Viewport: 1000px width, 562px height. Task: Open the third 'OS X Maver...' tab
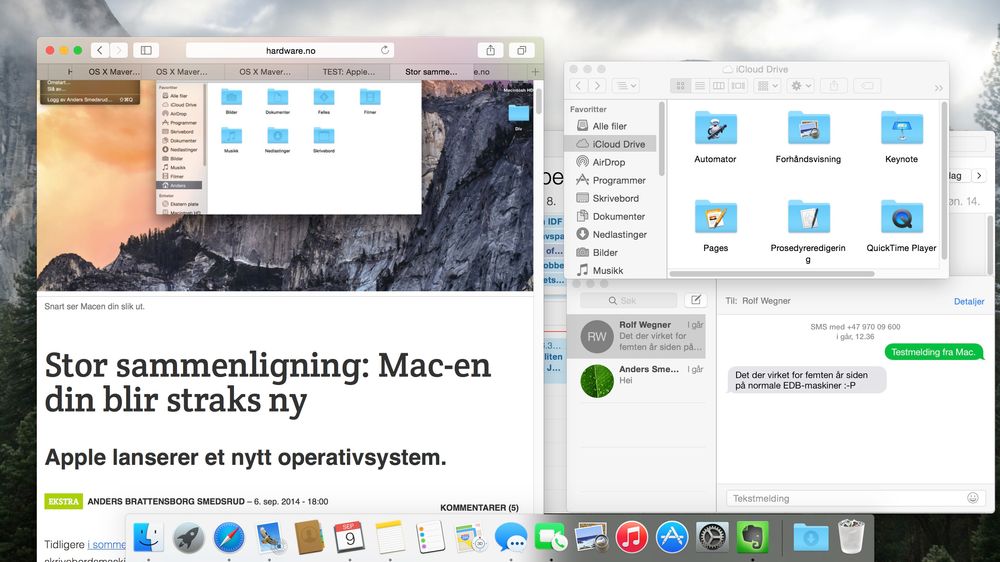(265, 71)
